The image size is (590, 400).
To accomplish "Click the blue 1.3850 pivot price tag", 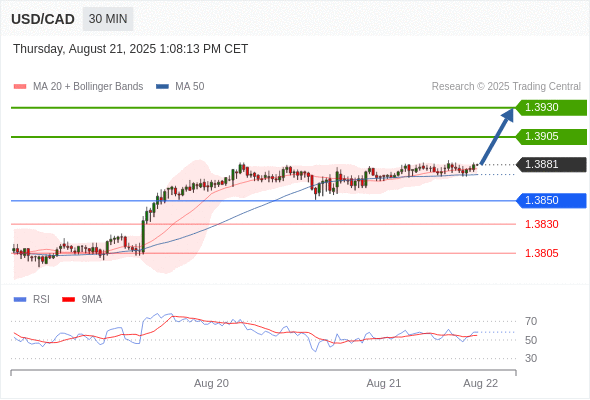I will tap(551, 201).
